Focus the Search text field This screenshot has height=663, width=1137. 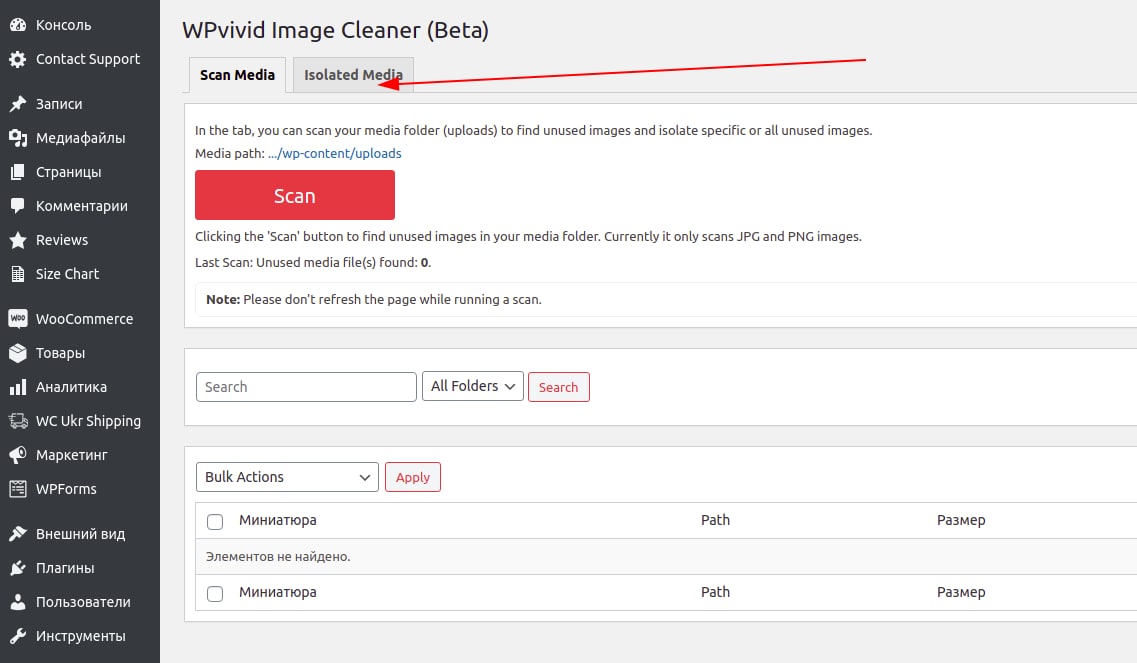pos(306,387)
